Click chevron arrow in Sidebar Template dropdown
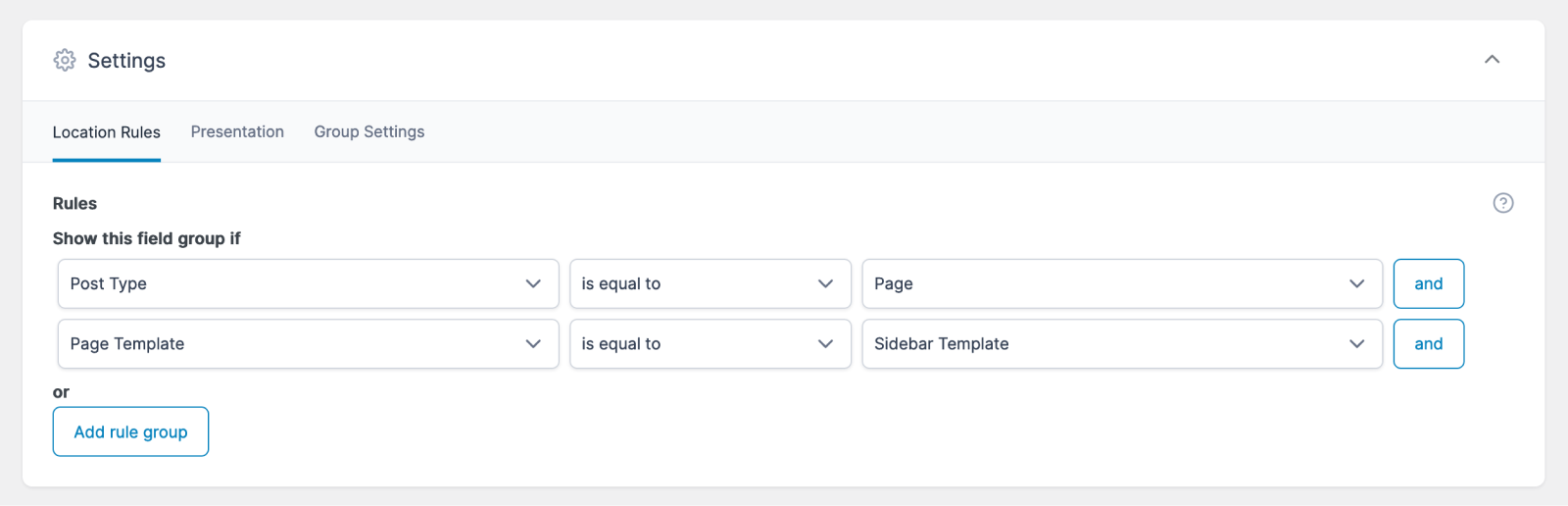 [x=1356, y=344]
